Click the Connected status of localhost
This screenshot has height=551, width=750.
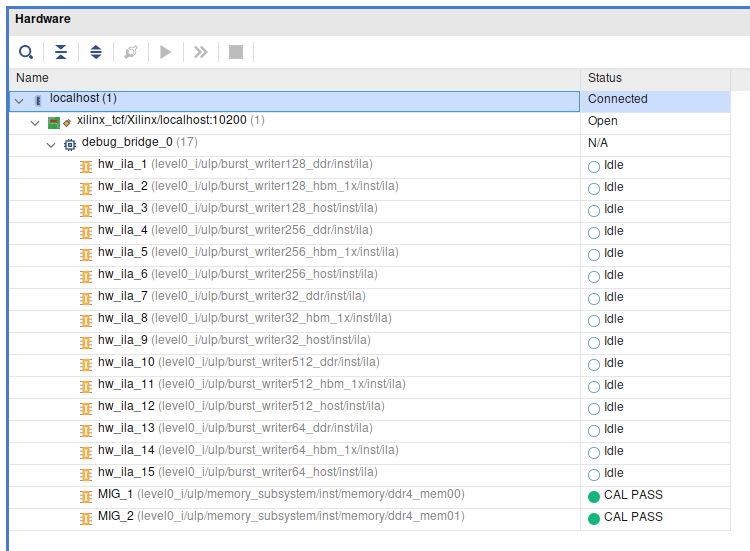tap(618, 99)
